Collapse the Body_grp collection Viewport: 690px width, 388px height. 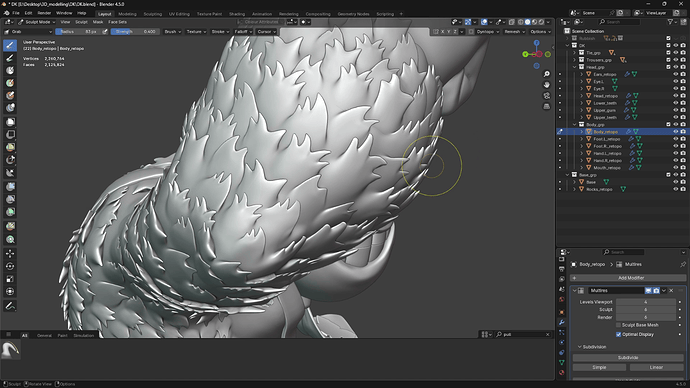coord(574,124)
